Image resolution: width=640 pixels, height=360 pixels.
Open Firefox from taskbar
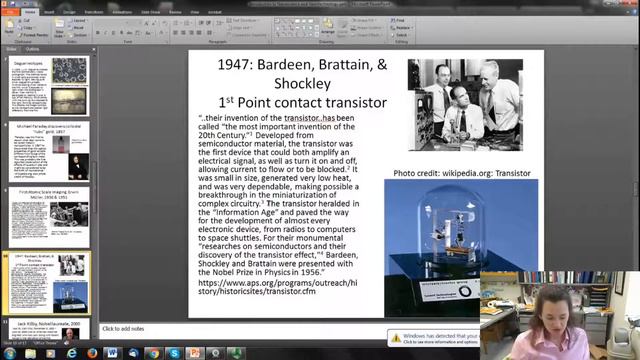click(92, 353)
